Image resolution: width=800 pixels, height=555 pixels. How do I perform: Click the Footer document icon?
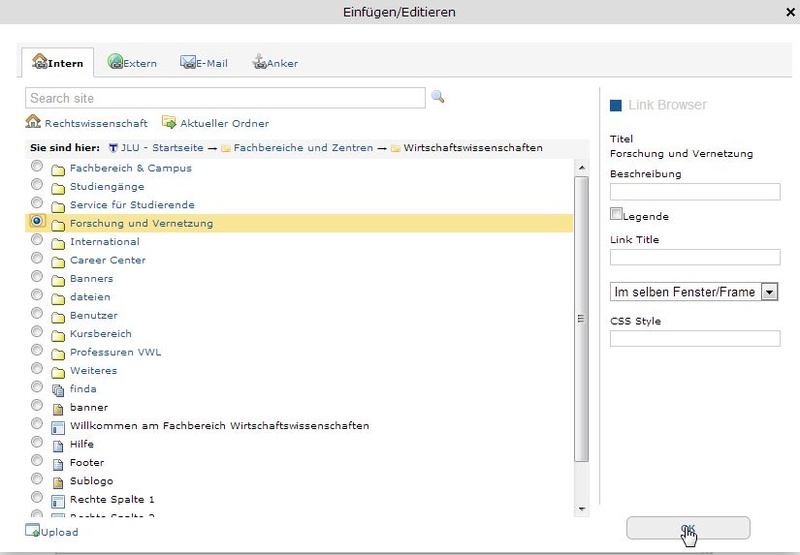click(58, 464)
